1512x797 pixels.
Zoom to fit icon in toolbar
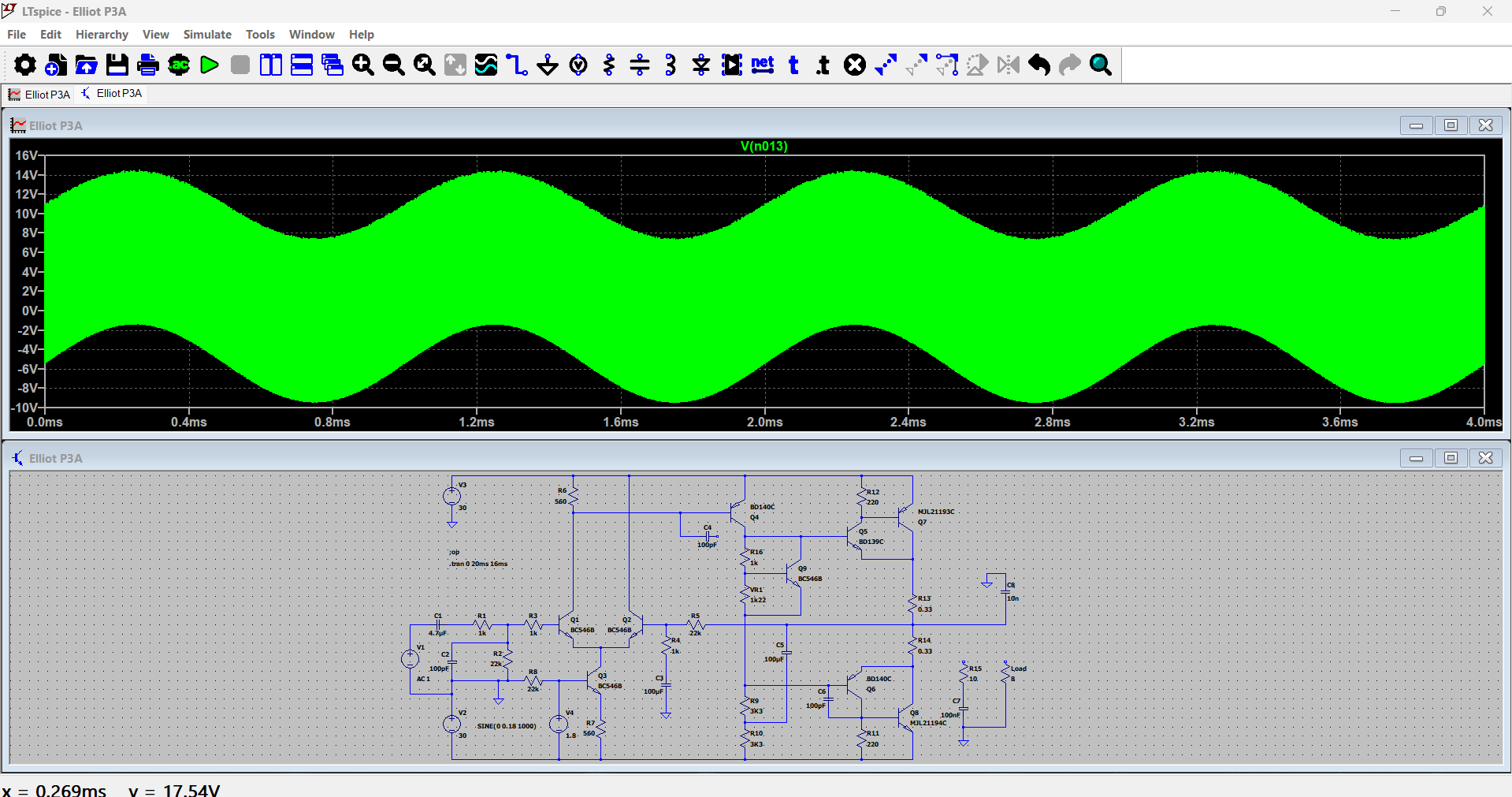[x=425, y=65]
